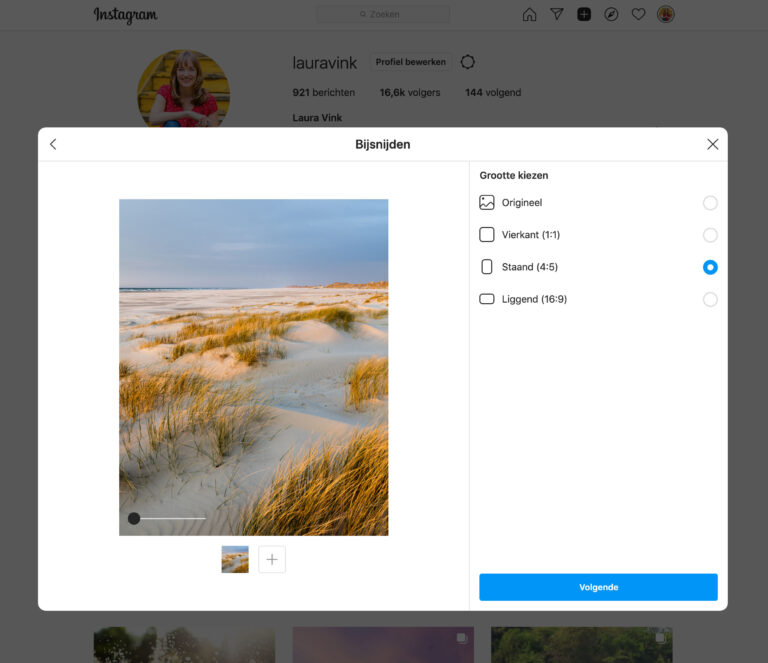This screenshot has height=663, width=768.
Task: Close the Bijsnijden dialog
Action: 712,144
